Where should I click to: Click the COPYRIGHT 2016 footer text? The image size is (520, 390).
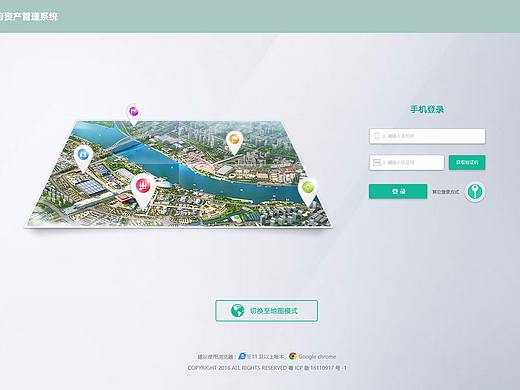click(x=267, y=368)
